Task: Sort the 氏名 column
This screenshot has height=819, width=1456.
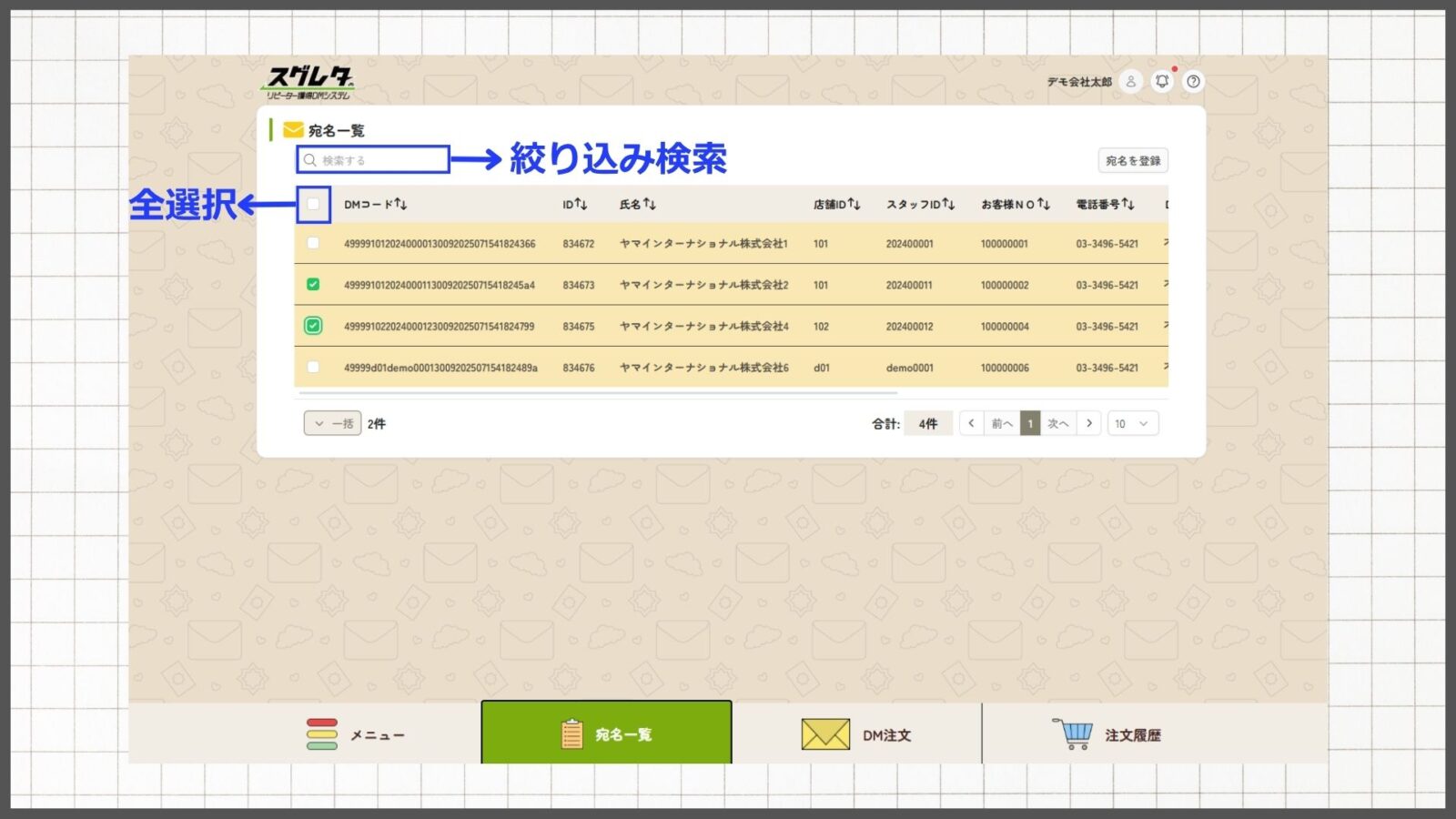Action: coord(650,205)
